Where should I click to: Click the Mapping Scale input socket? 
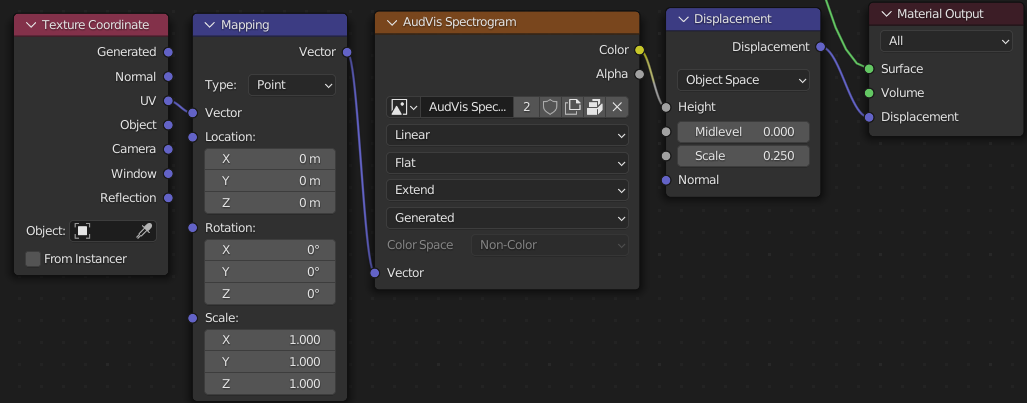click(x=193, y=318)
